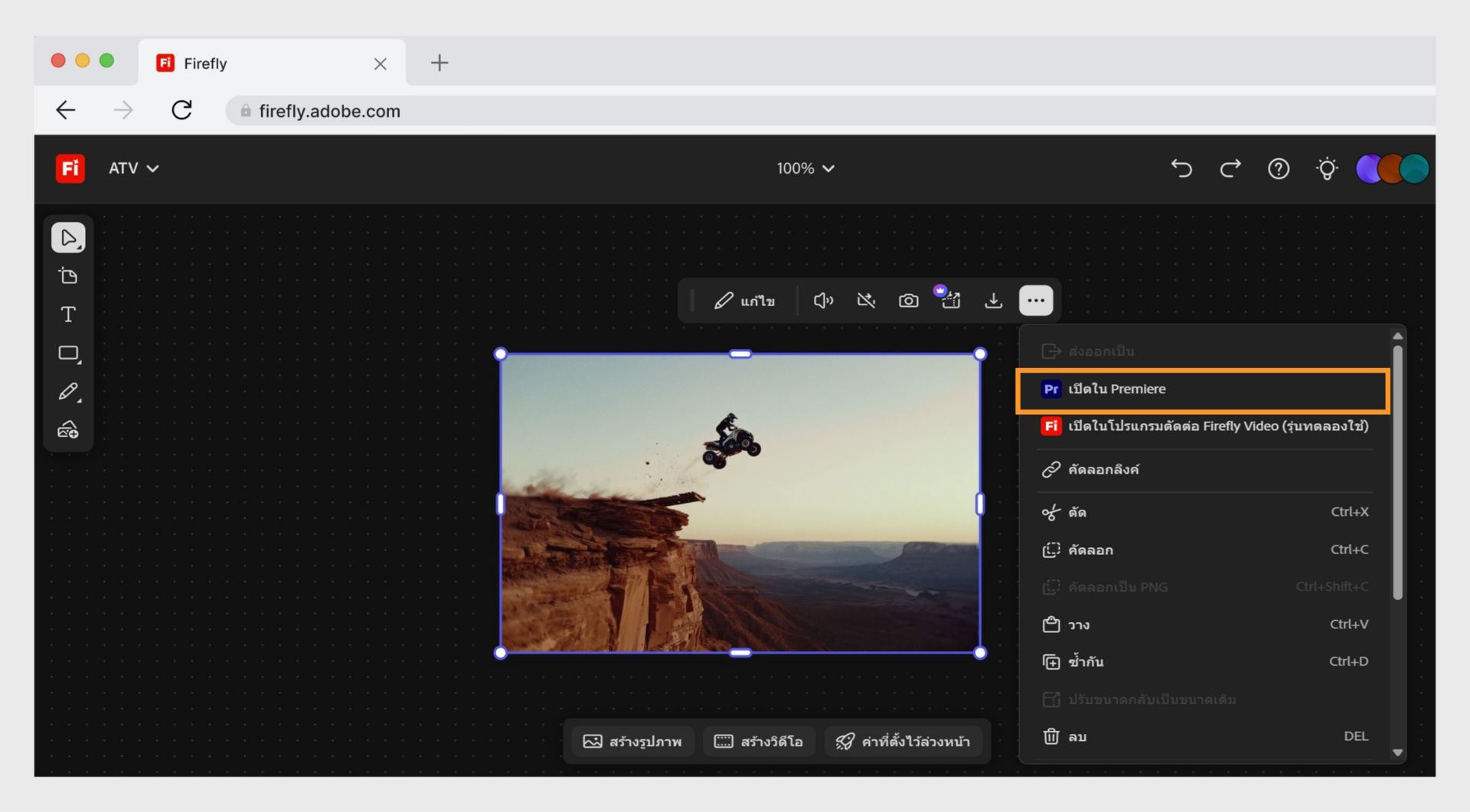Choose the Shape tool in the left toolbar

tap(68, 353)
